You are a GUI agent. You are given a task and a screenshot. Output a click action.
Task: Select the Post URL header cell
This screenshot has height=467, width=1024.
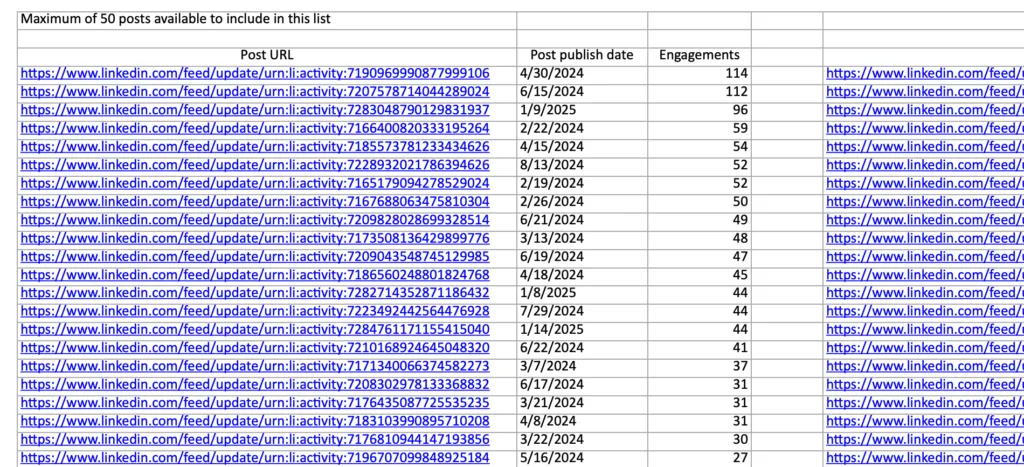[267, 55]
